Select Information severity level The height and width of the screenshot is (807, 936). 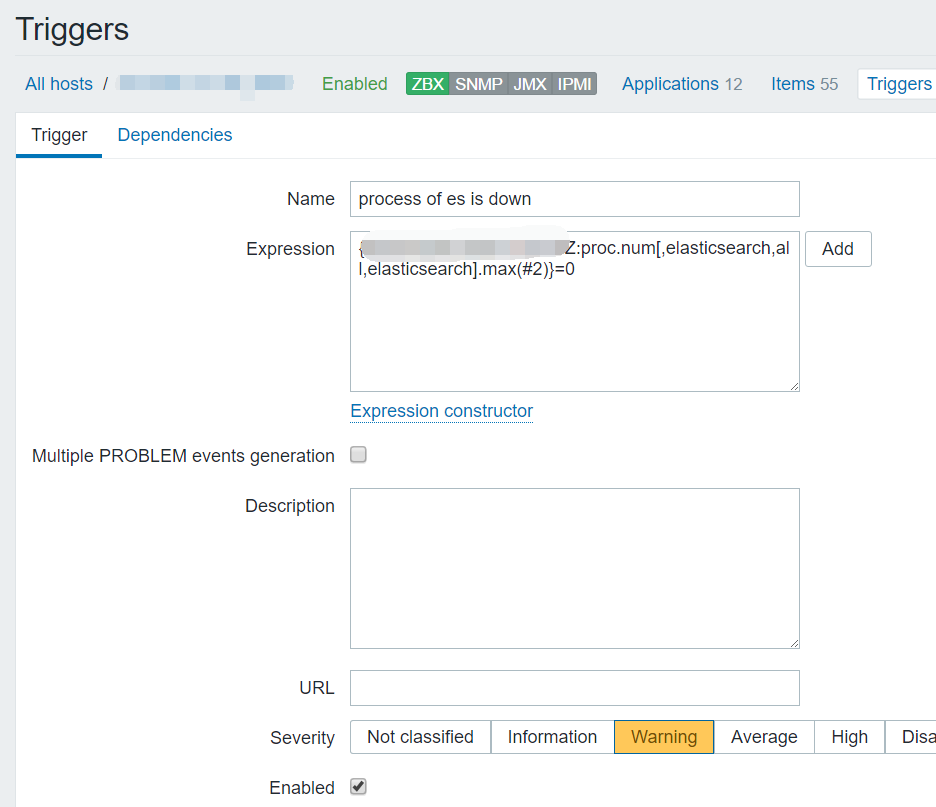coord(552,737)
